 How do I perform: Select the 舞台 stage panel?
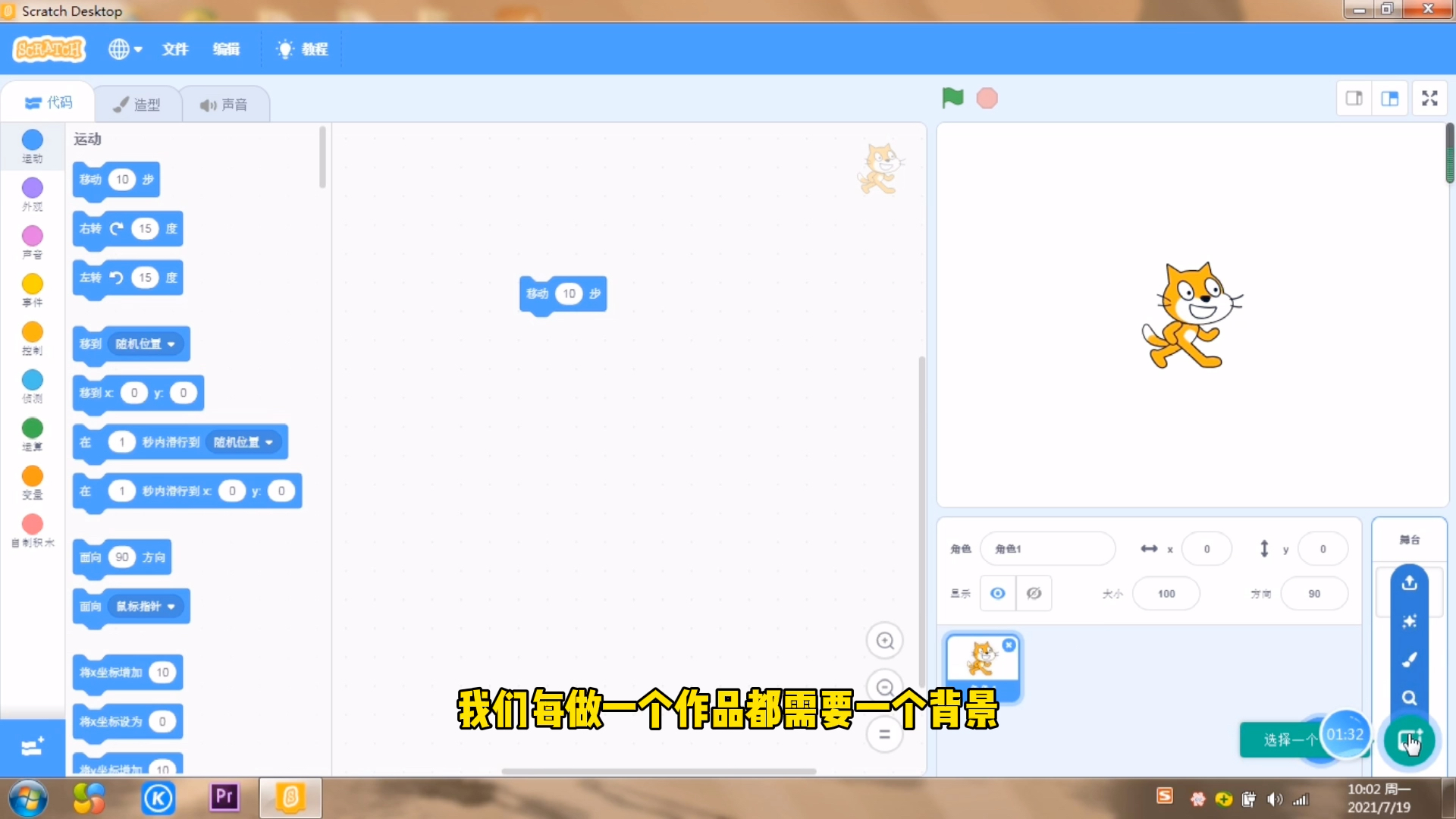[x=1410, y=540]
